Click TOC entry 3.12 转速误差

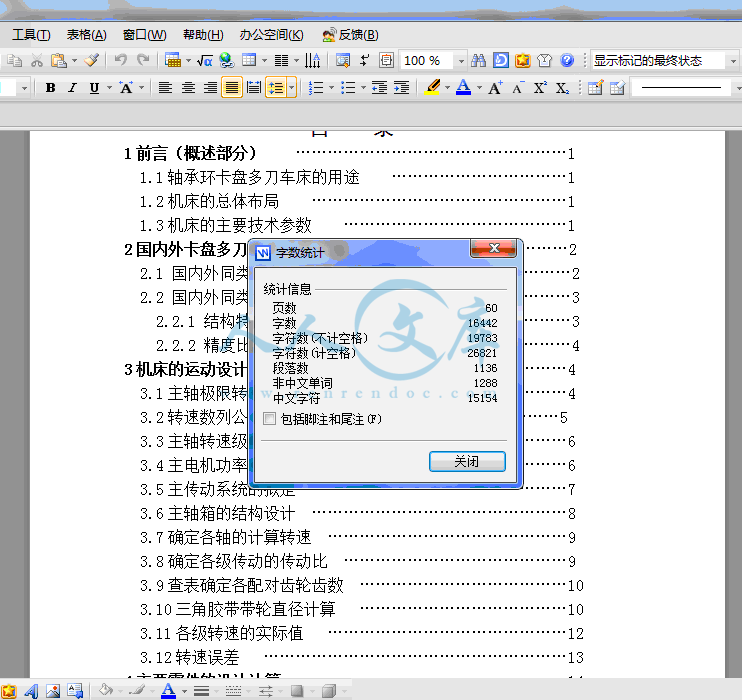coord(190,657)
